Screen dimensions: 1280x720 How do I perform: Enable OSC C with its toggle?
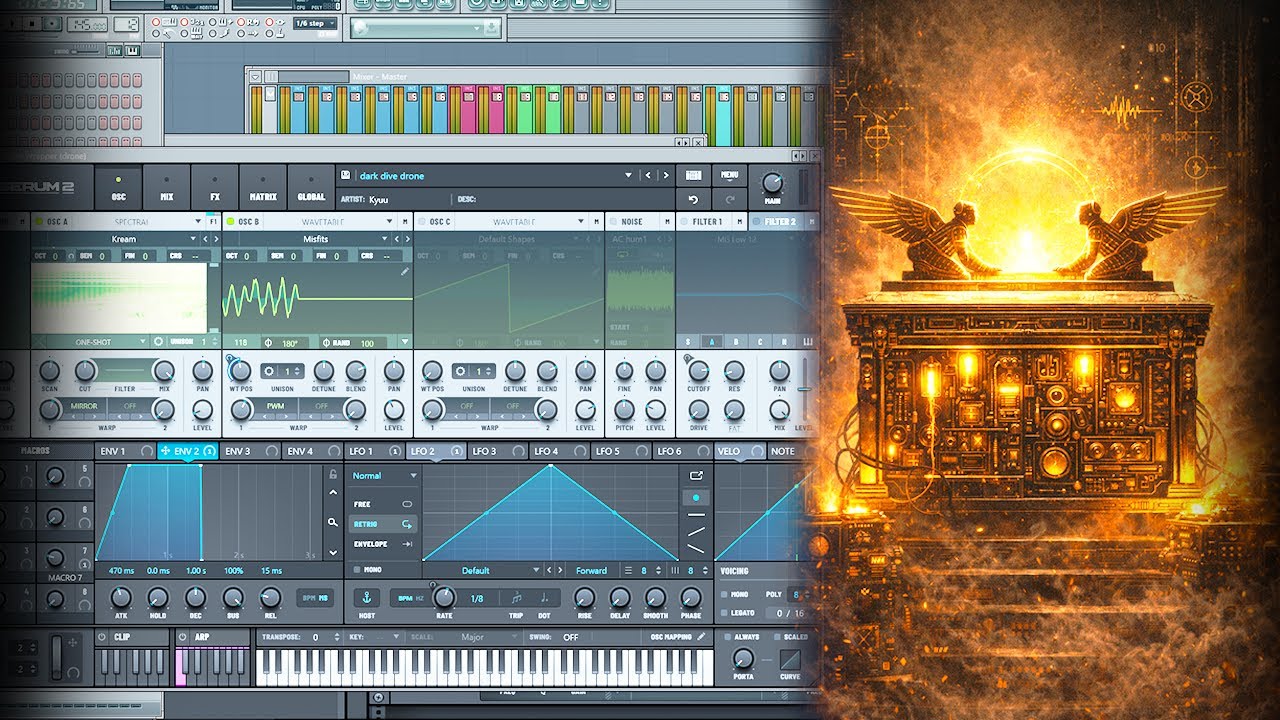[421, 221]
